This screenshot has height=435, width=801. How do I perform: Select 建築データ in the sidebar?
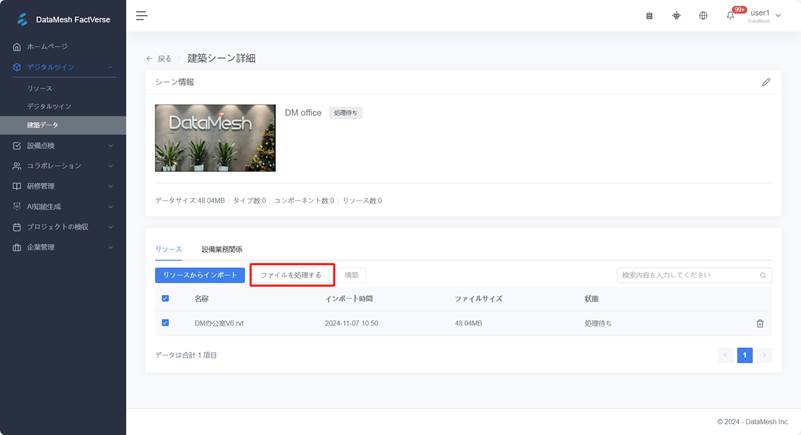63,125
